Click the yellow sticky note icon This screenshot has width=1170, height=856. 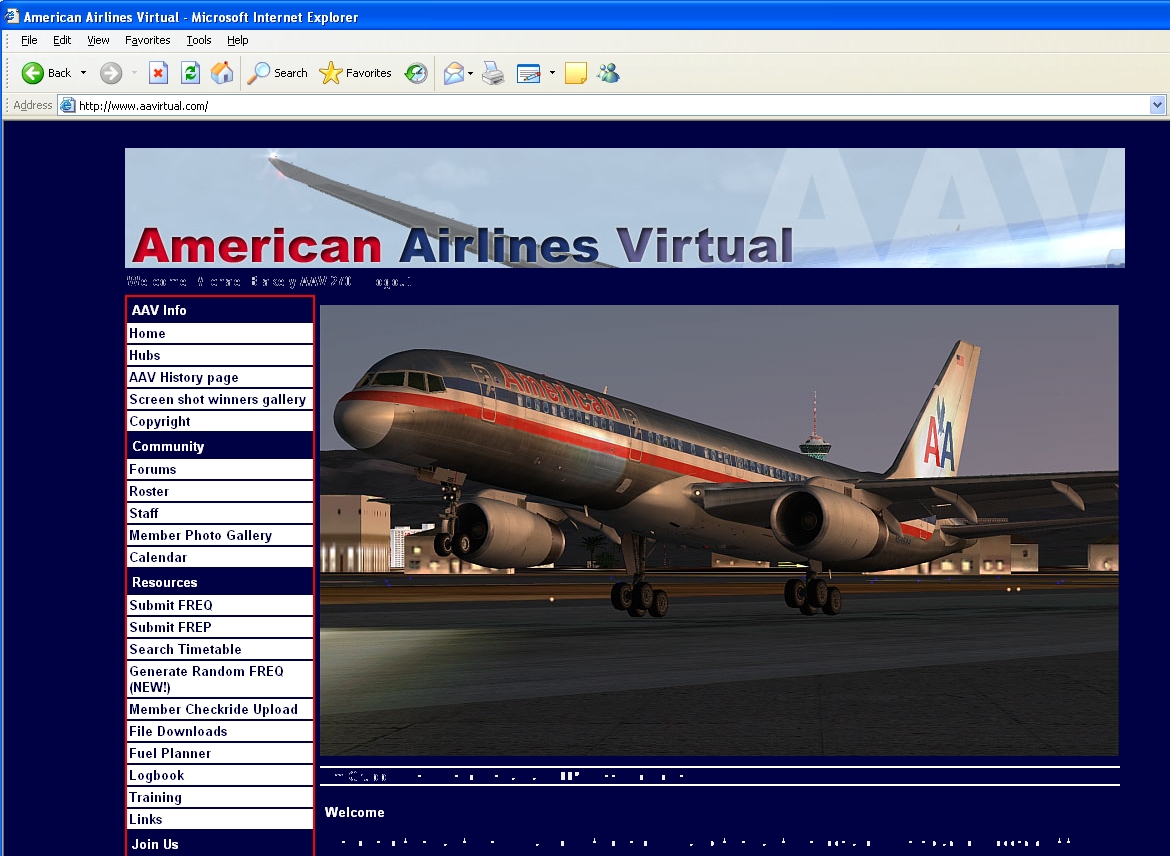point(575,73)
